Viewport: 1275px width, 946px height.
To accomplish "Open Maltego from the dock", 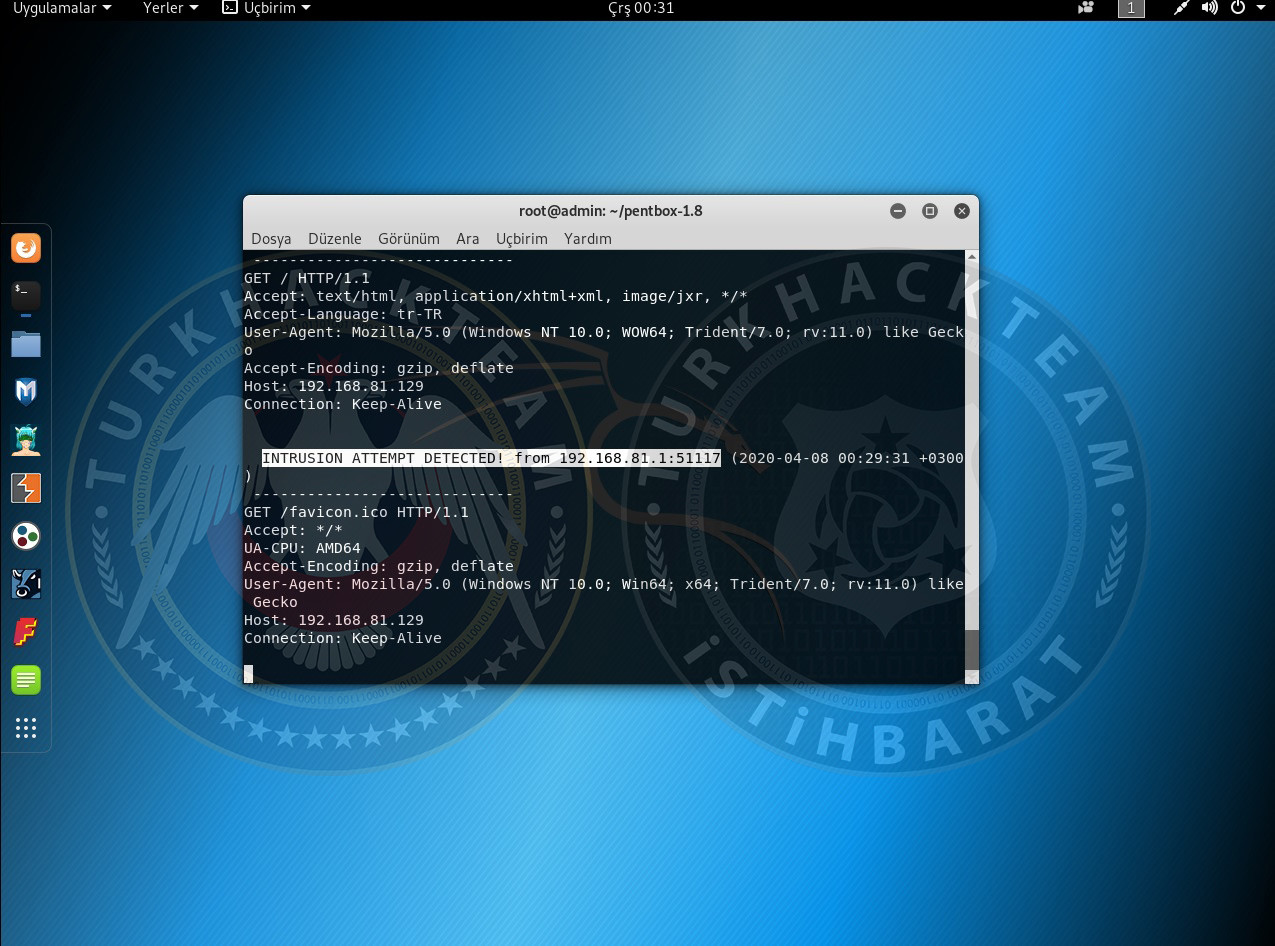I will click(26, 536).
